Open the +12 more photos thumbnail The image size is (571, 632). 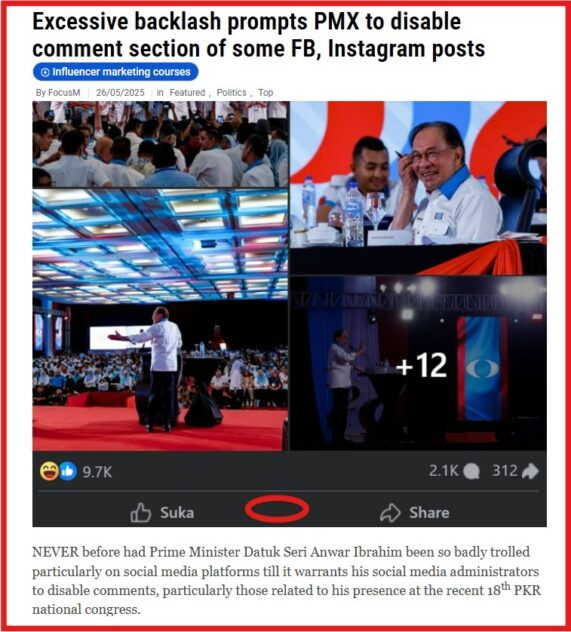pyautogui.click(x=418, y=363)
